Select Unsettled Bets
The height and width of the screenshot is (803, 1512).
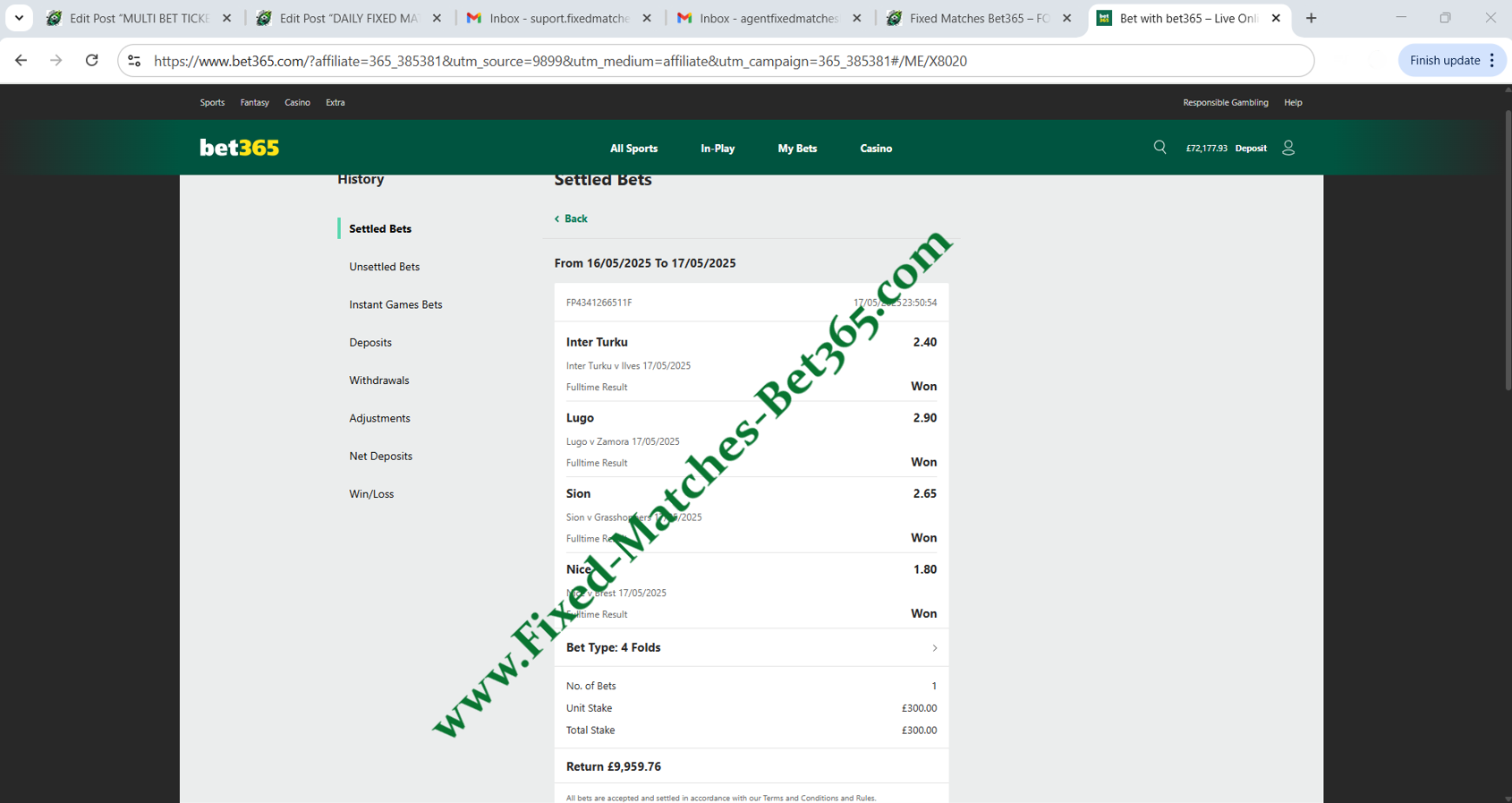pos(384,267)
